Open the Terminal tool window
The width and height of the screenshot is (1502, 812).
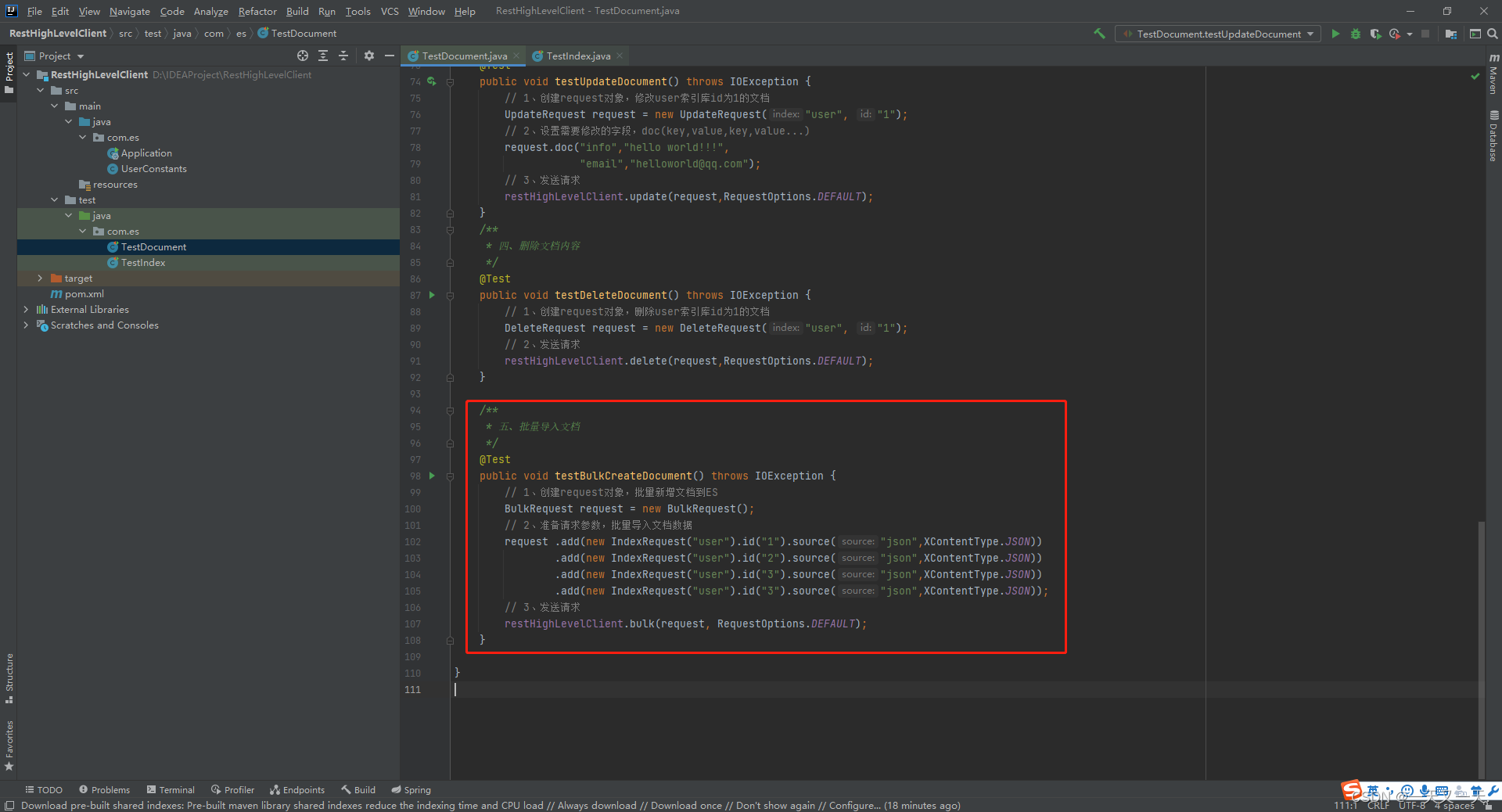click(x=171, y=790)
